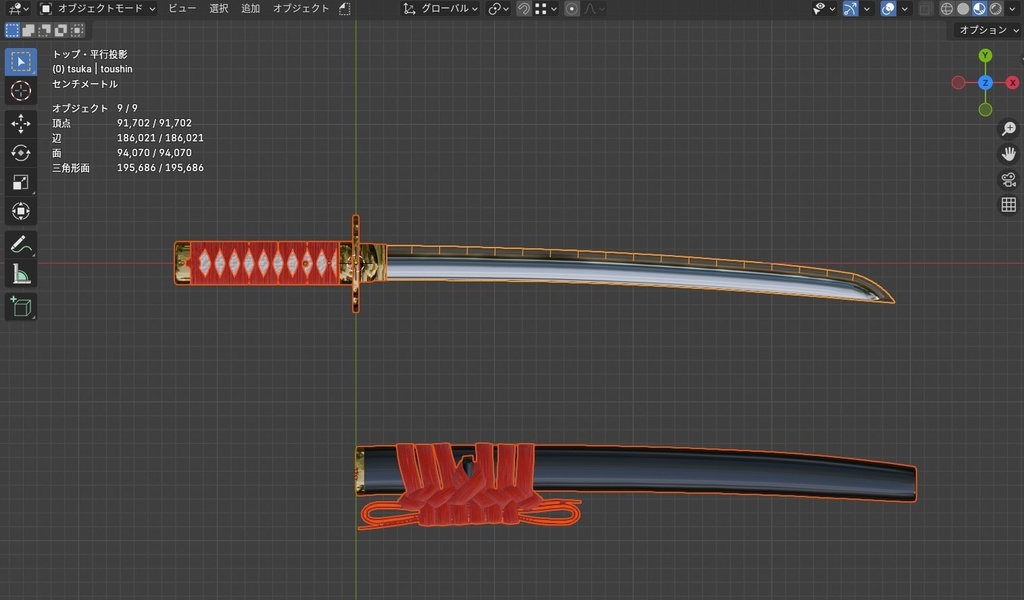
Task: Choose the Measure ruler tool
Action: point(20,274)
